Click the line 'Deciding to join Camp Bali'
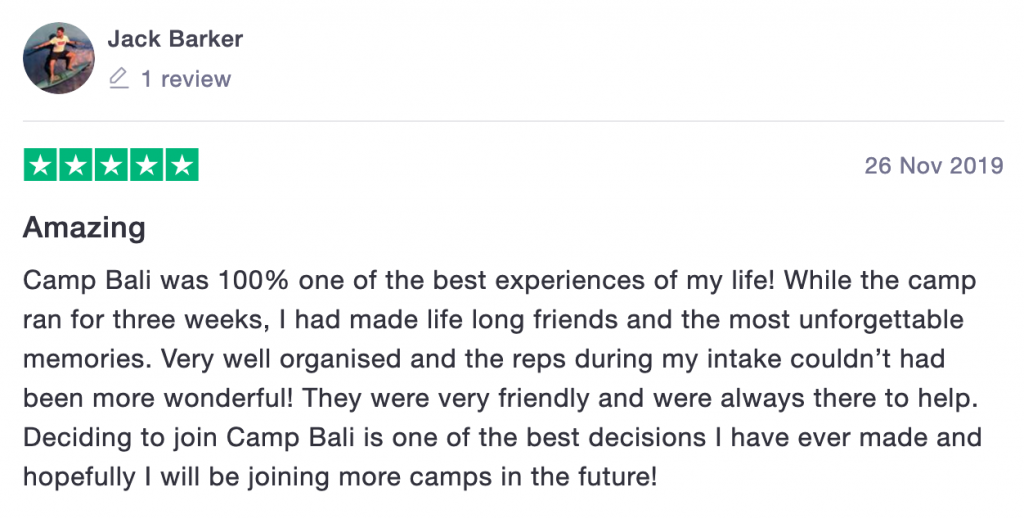This screenshot has width=1024, height=519. tap(502, 437)
